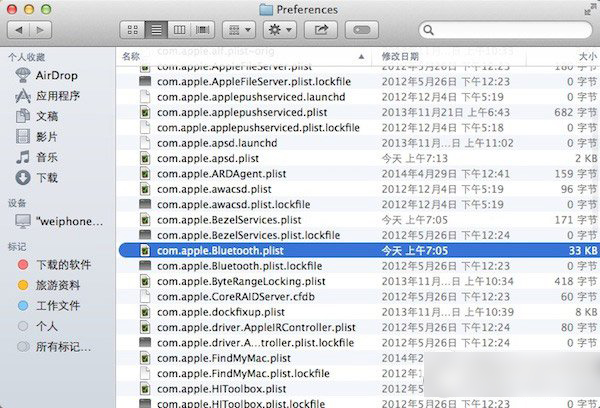Viewport: 600px width, 408px height.
Task: Toggle sort direction arrow in name column
Action: (x=361, y=57)
